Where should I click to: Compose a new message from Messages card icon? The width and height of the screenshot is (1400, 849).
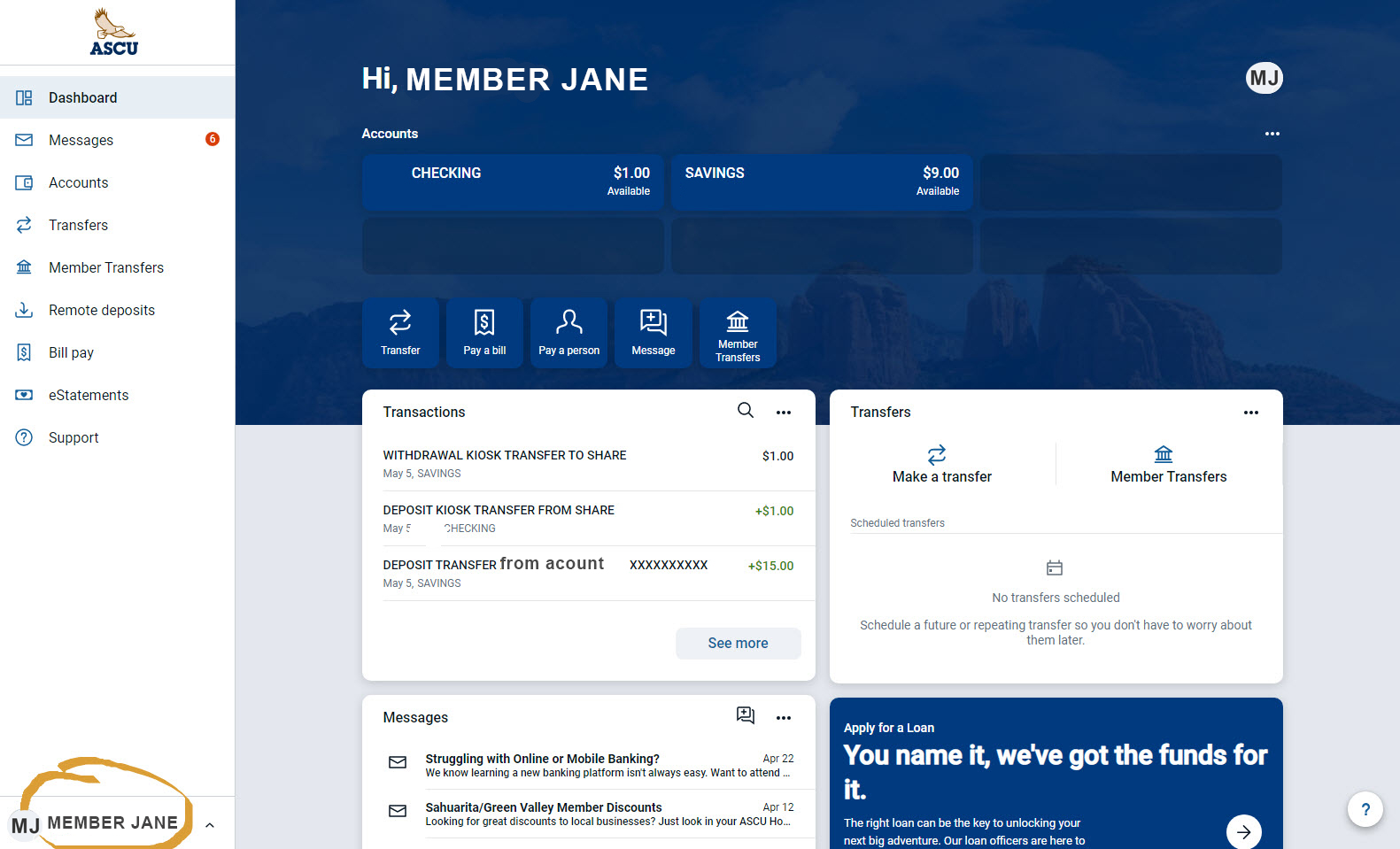(x=746, y=715)
